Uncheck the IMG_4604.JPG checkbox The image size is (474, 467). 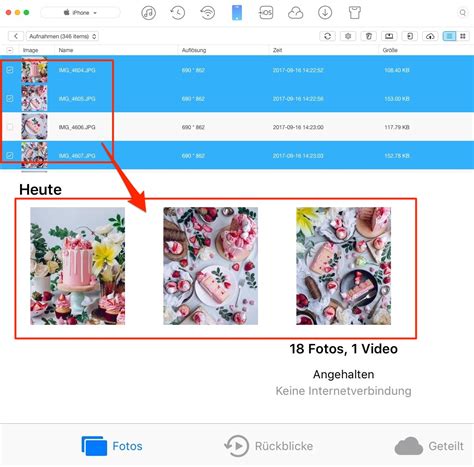10,70
